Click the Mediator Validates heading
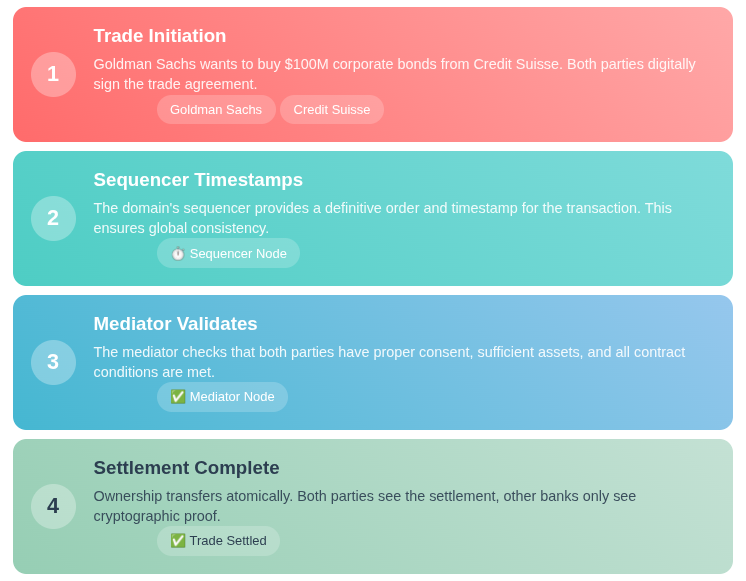746x581 pixels. click(175, 324)
